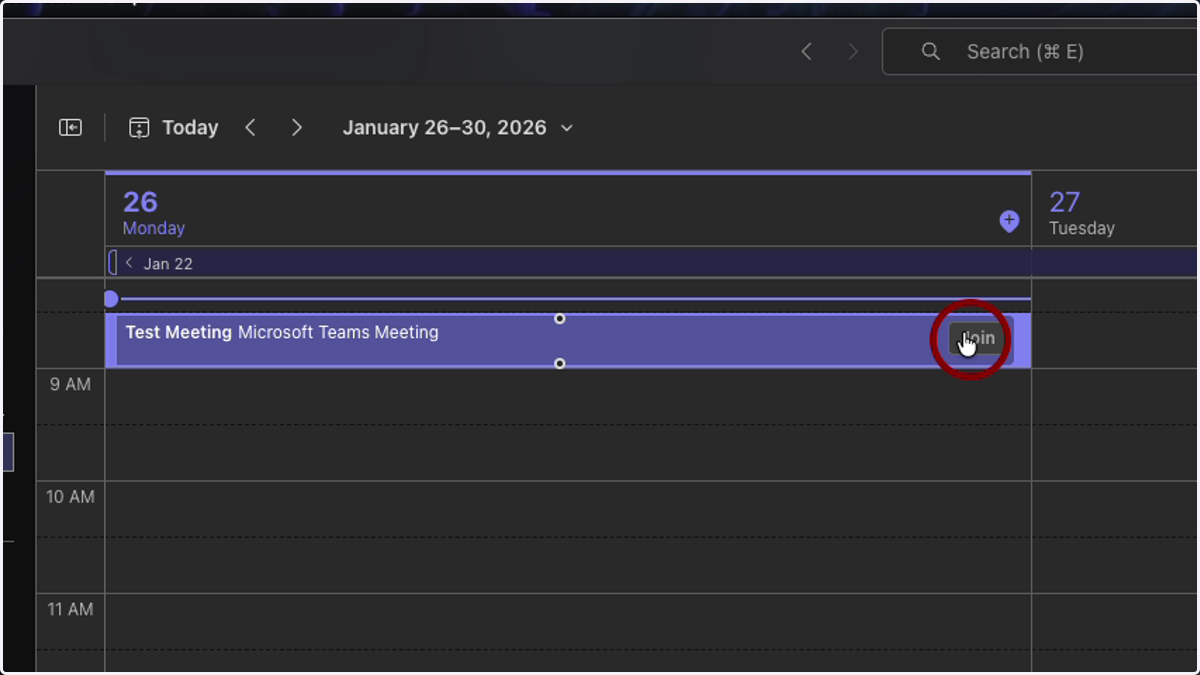Image resolution: width=1200 pixels, height=675 pixels.
Task: Add location pin on Monday 26
Action: 1009,221
